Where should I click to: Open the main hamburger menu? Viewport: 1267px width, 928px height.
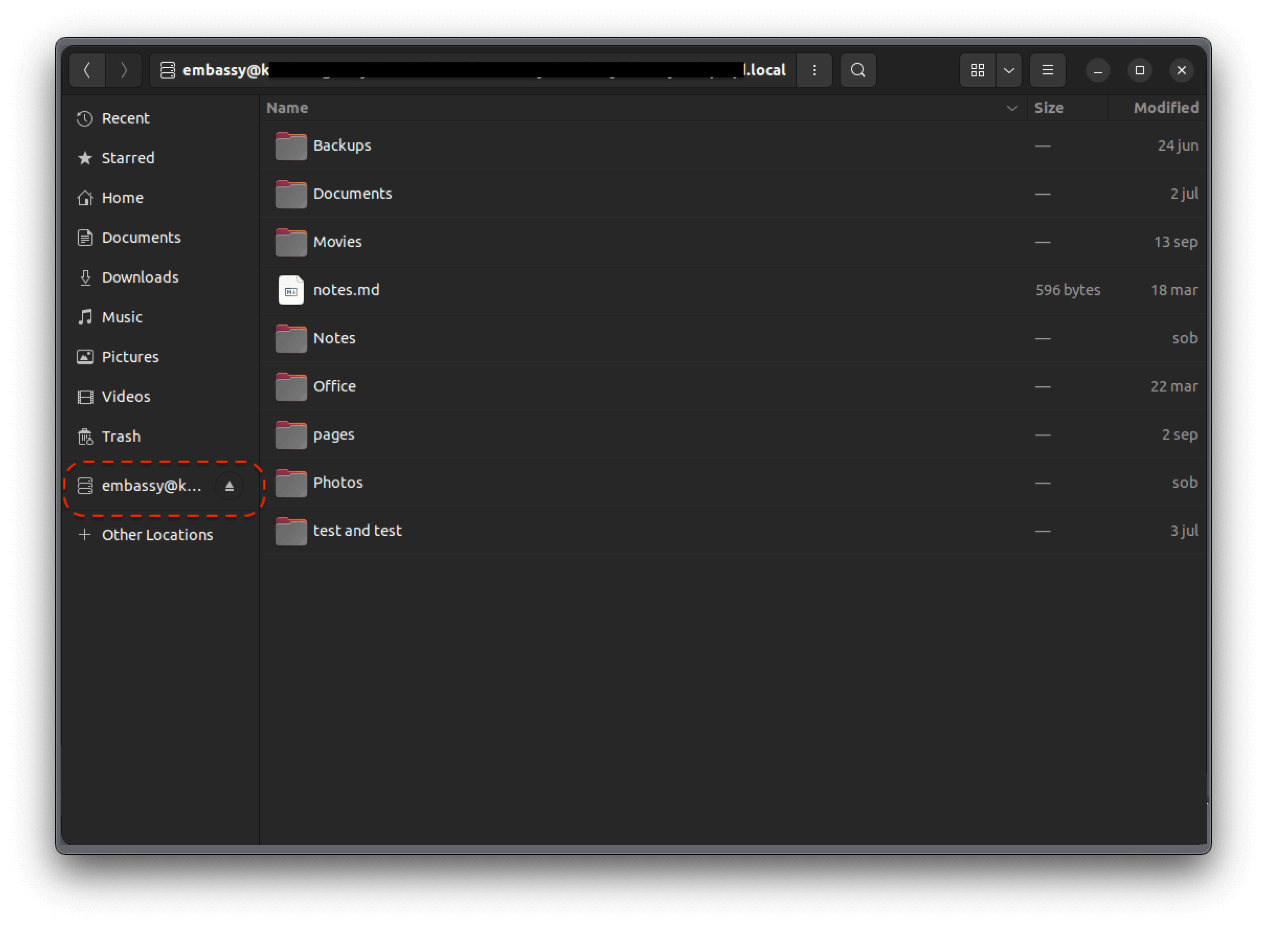coord(1047,70)
